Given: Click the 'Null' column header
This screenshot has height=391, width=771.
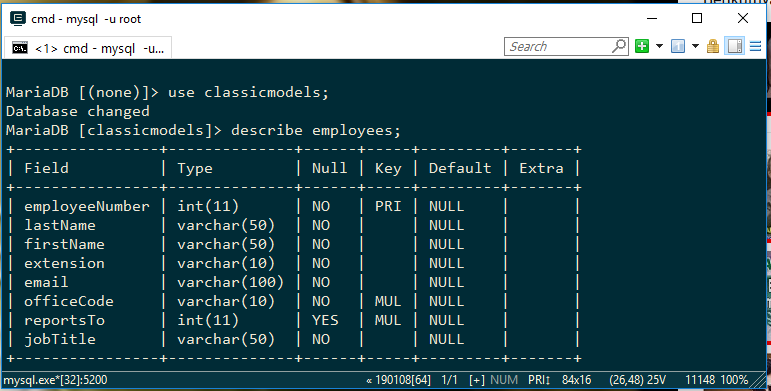Looking at the screenshot, I should (x=329, y=168).
